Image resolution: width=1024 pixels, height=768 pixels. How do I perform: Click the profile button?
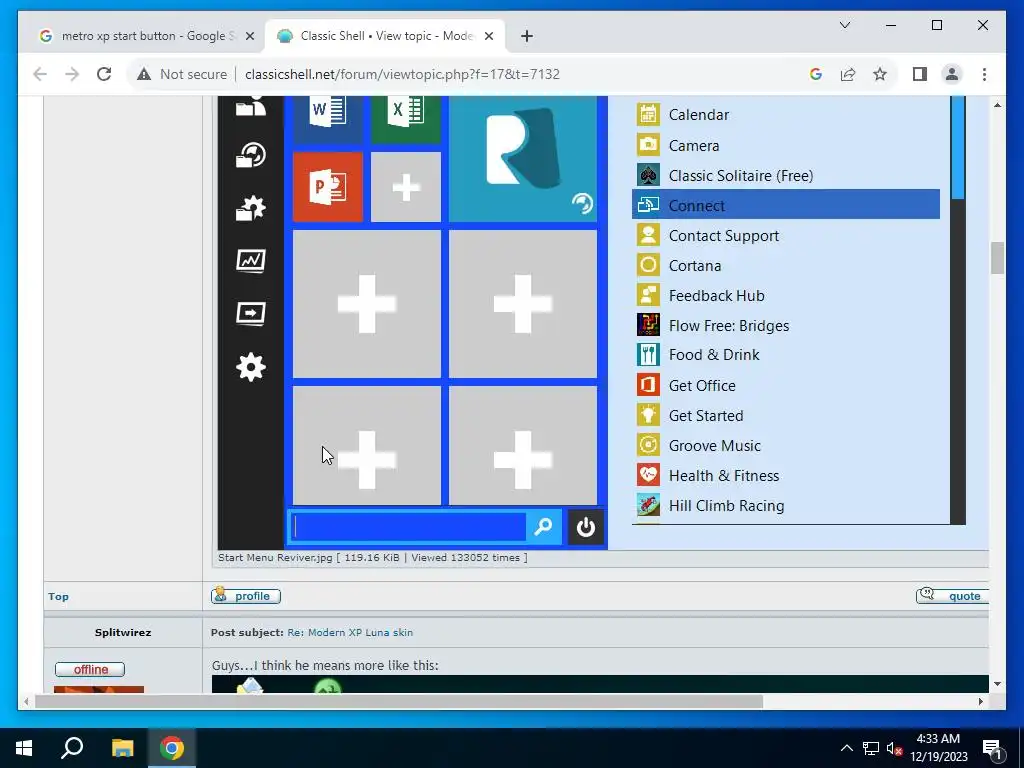click(x=246, y=596)
